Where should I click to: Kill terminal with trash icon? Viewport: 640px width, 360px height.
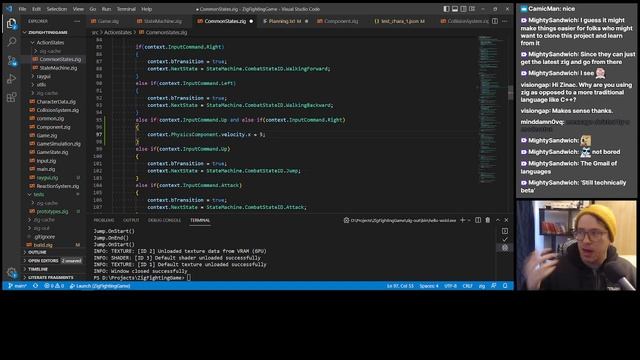coord(487,220)
